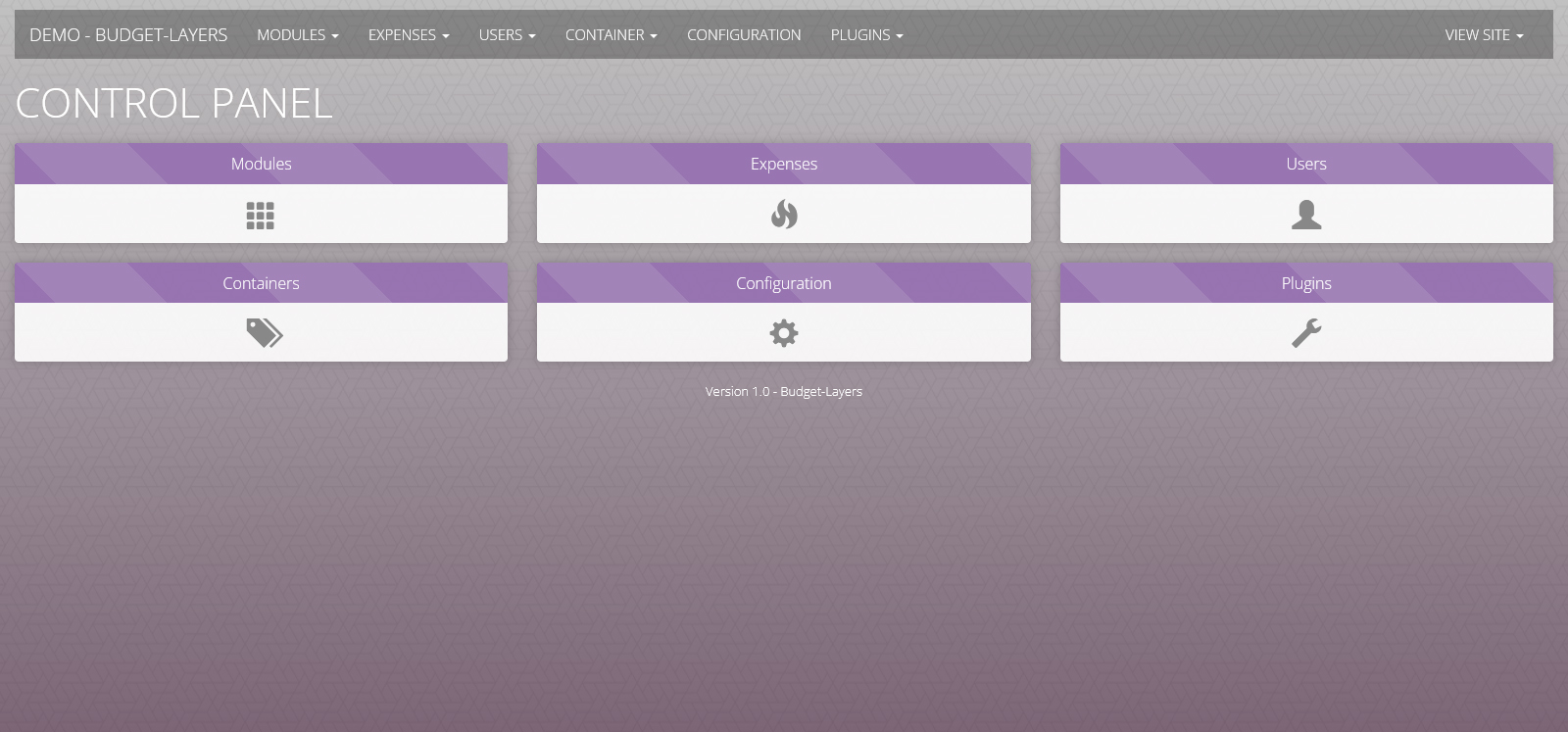
Task: Click the Modules grid icon
Action: point(261,216)
